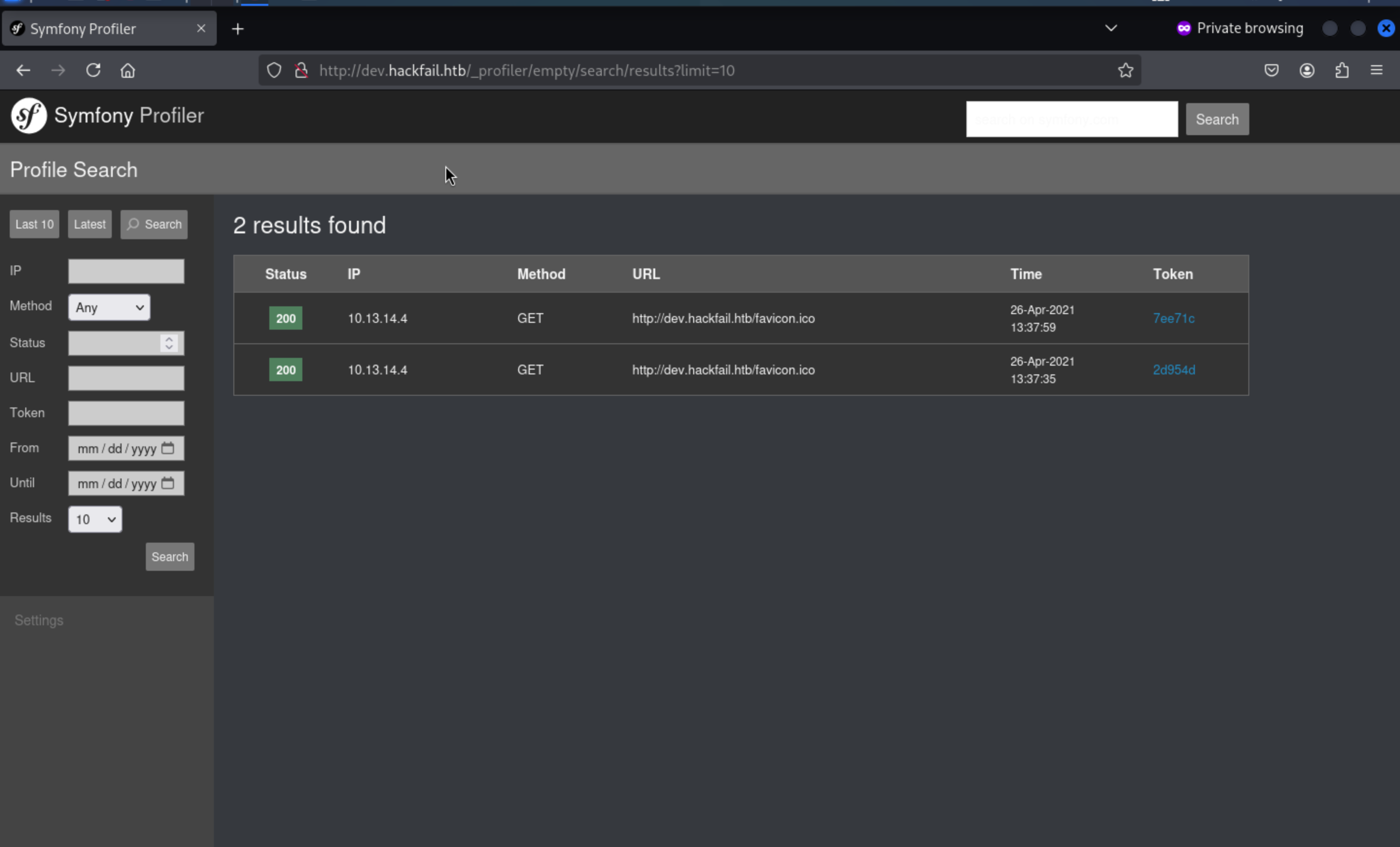This screenshot has height=847, width=1400.
Task: Click the browser forward arrow
Action: coord(58,71)
